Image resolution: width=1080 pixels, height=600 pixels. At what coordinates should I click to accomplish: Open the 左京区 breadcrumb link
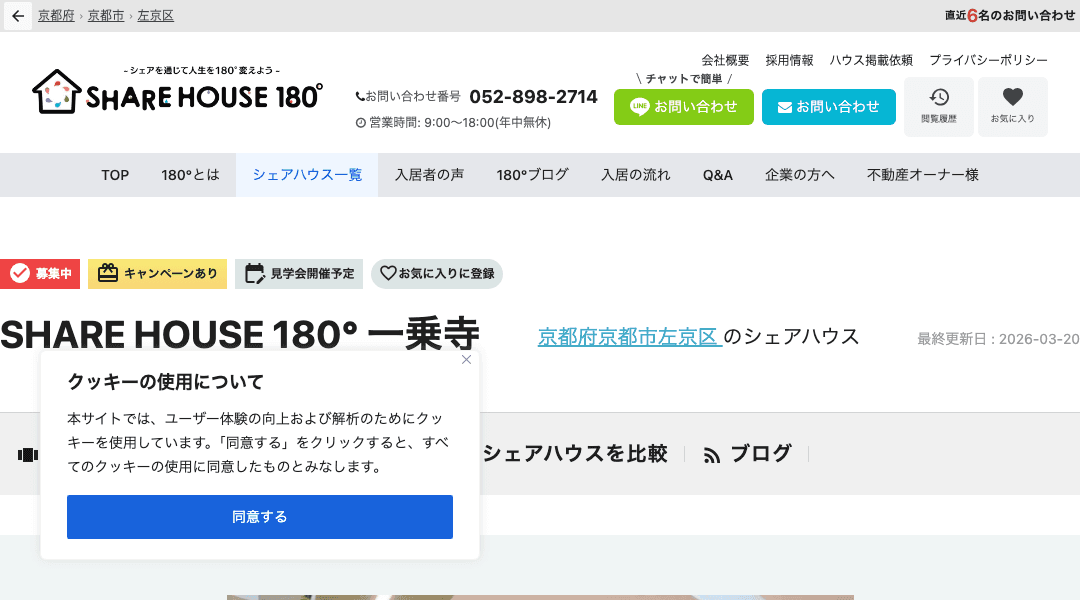tap(155, 16)
